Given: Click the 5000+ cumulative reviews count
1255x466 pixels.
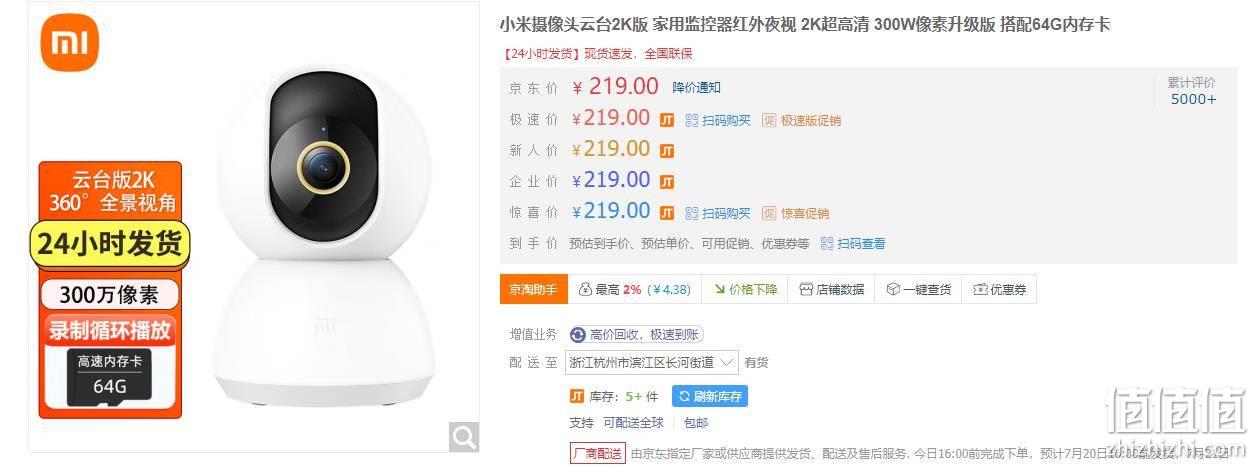Looking at the screenshot, I should point(1194,99).
